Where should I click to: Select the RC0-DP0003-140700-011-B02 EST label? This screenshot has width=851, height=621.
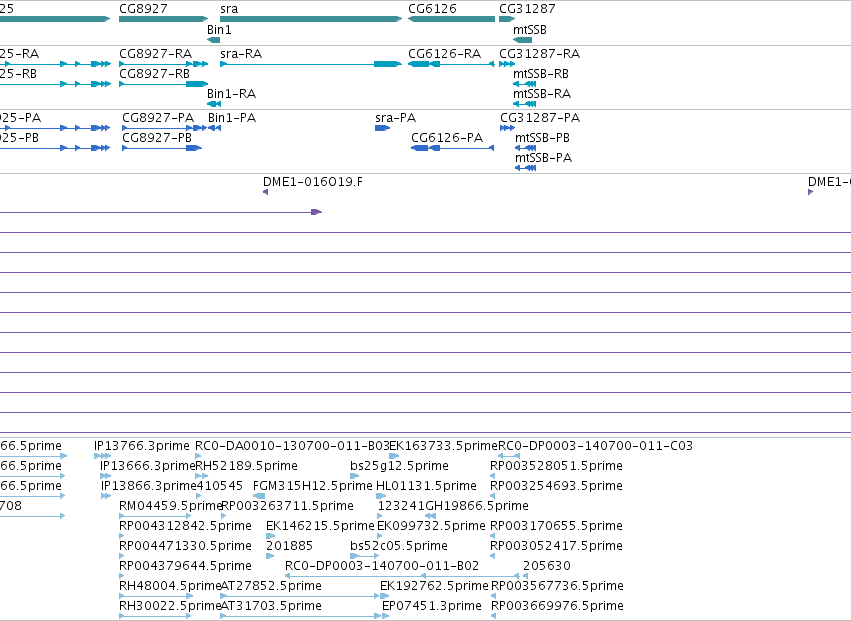(382, 566)
